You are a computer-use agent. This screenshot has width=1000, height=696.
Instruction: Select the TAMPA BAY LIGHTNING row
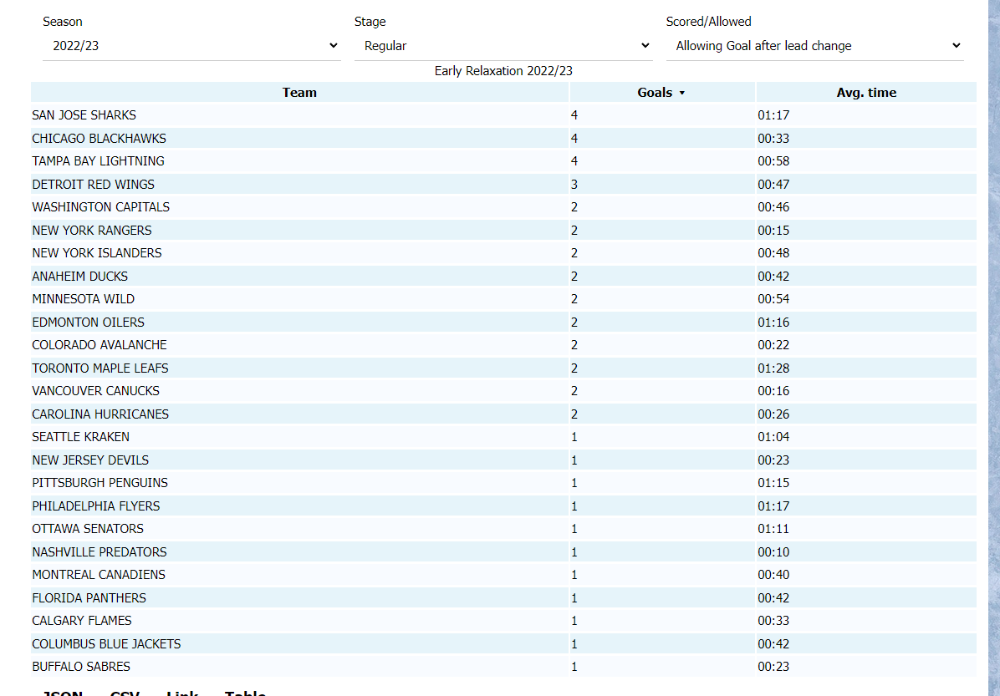[503, 161]
